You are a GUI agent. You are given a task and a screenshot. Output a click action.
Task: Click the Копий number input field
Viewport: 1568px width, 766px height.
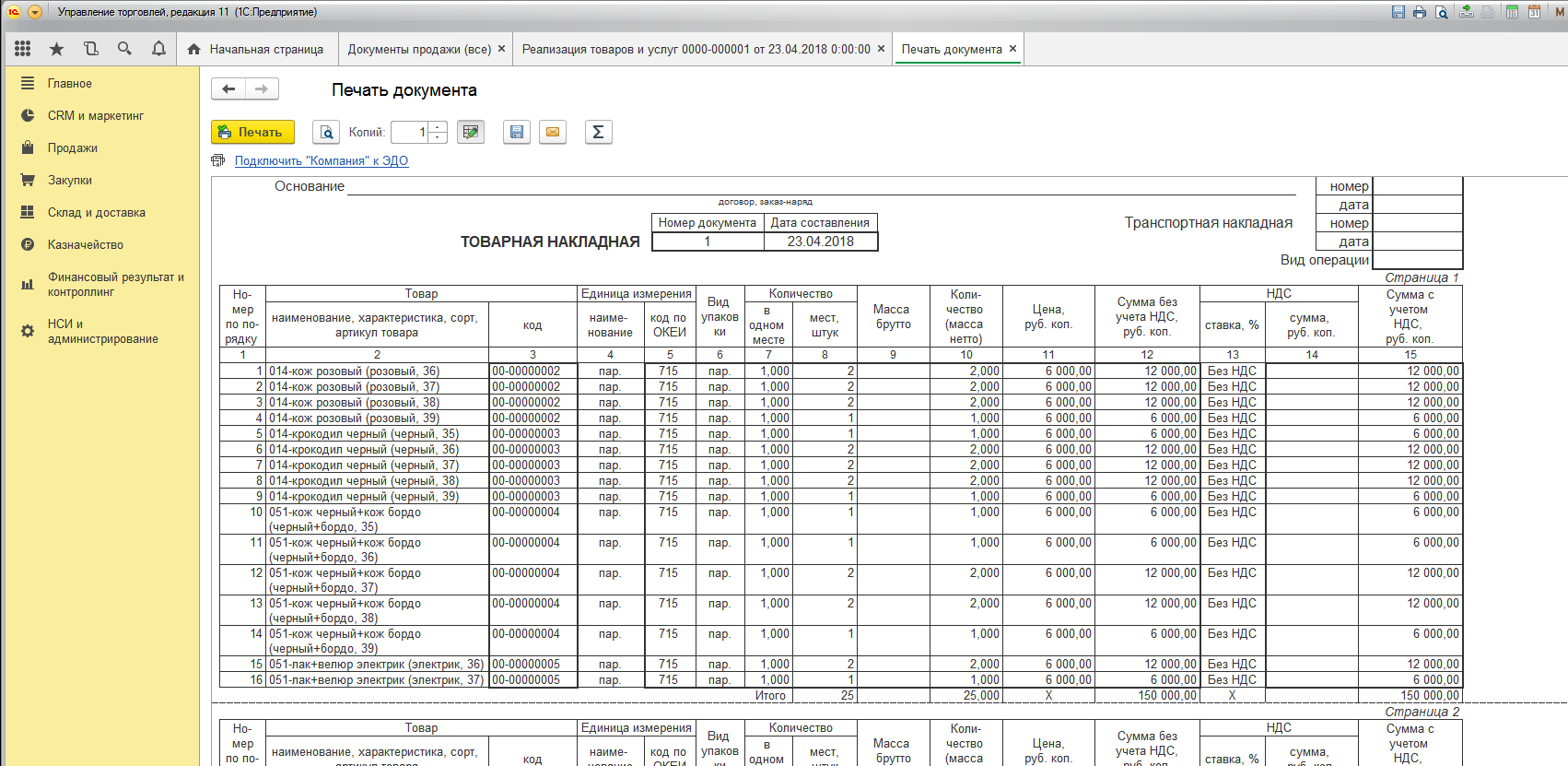pyautogui.click(x=410, y=133)
